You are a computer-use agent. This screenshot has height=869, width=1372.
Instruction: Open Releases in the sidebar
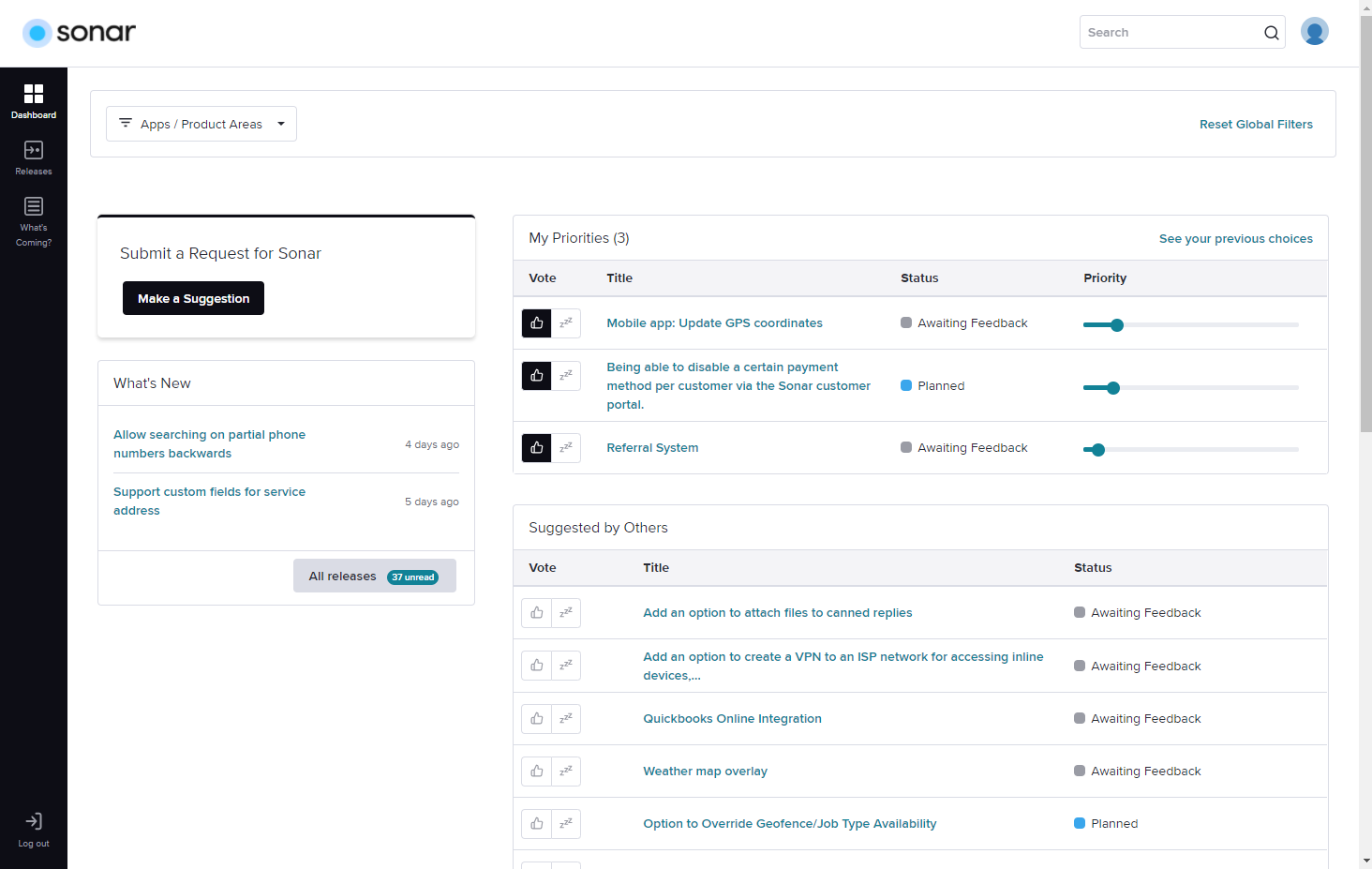(34, 157)
